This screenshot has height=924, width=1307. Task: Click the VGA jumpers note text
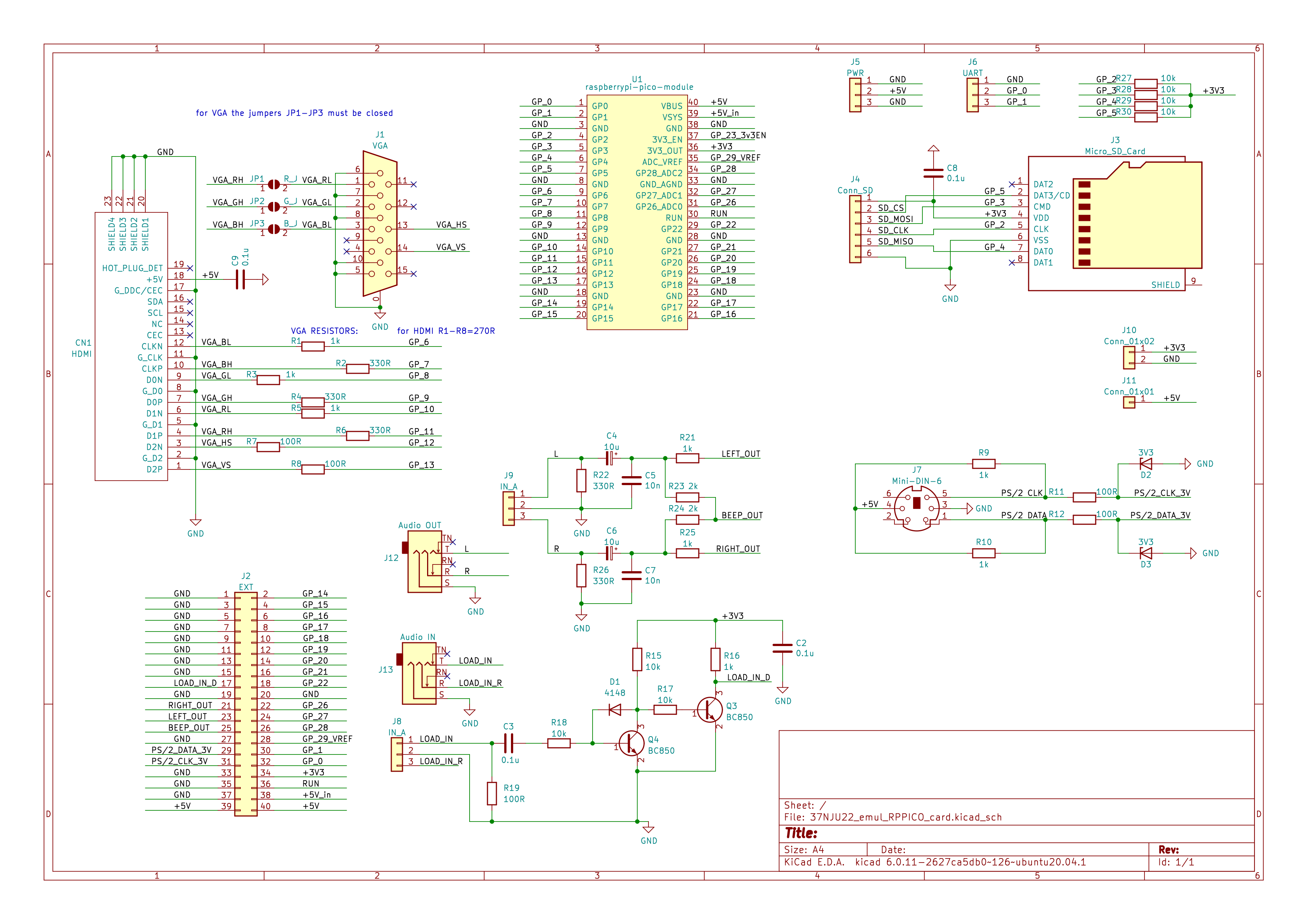(294, 113)
